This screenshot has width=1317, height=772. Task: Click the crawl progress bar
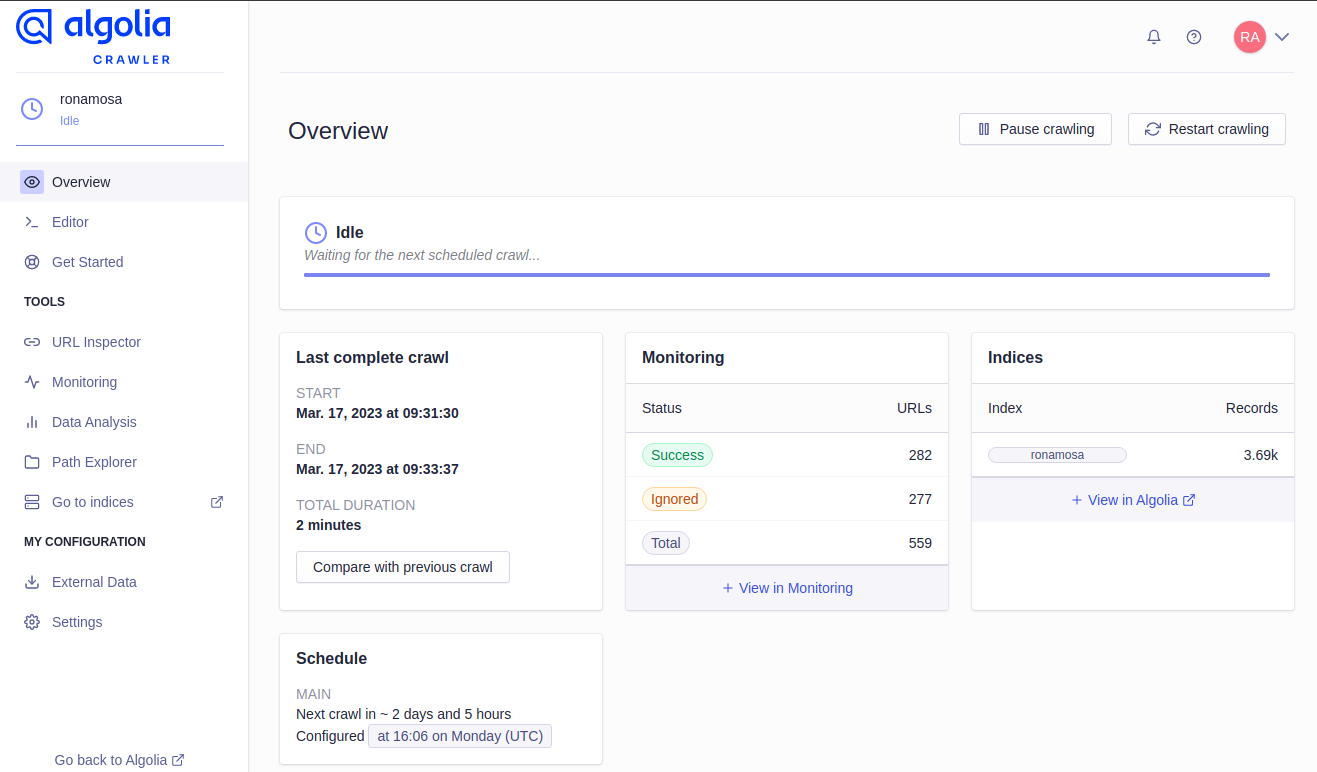[x=787, y=273]
